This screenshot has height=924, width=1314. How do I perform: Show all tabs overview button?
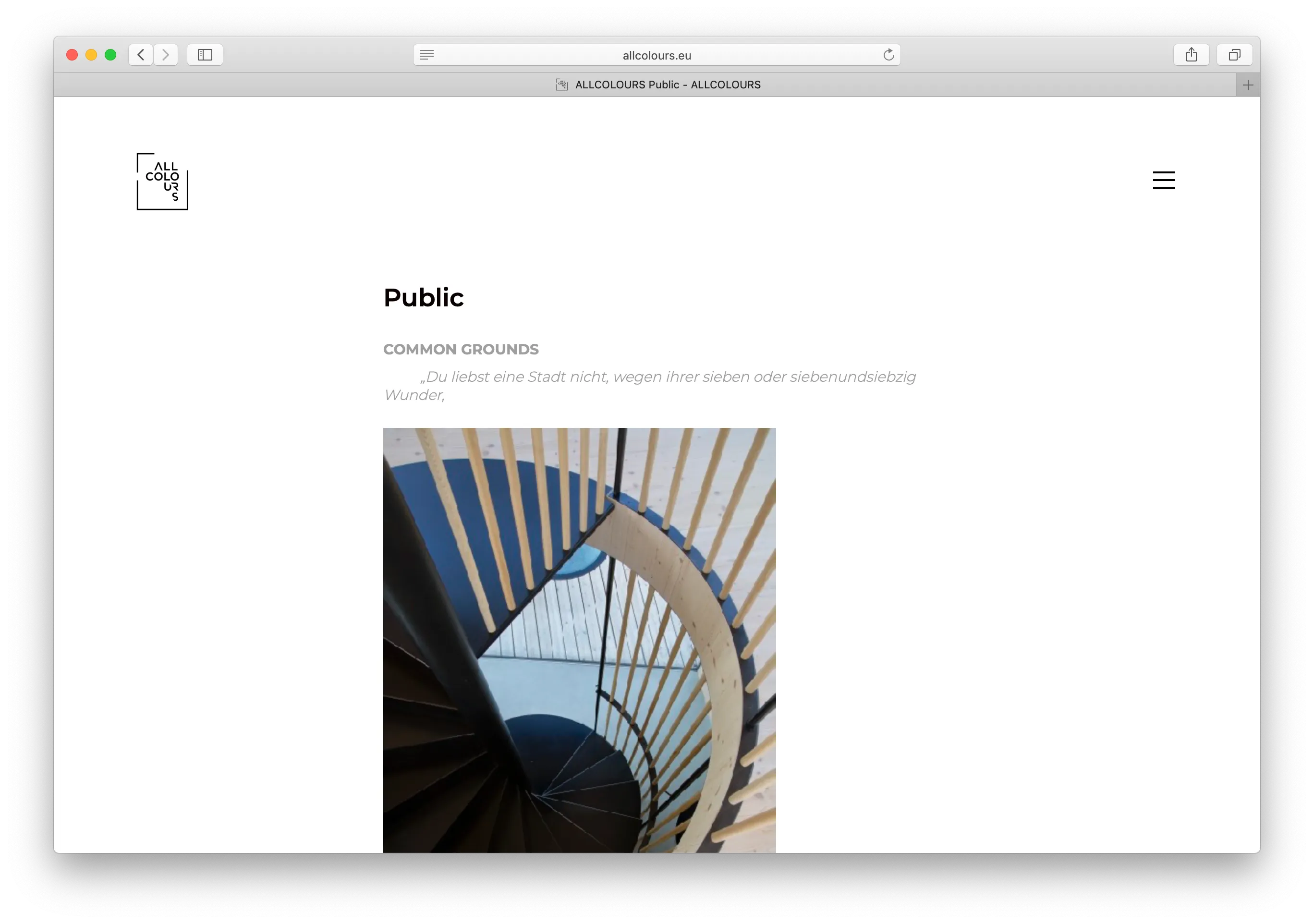[x=1234, y=55]
